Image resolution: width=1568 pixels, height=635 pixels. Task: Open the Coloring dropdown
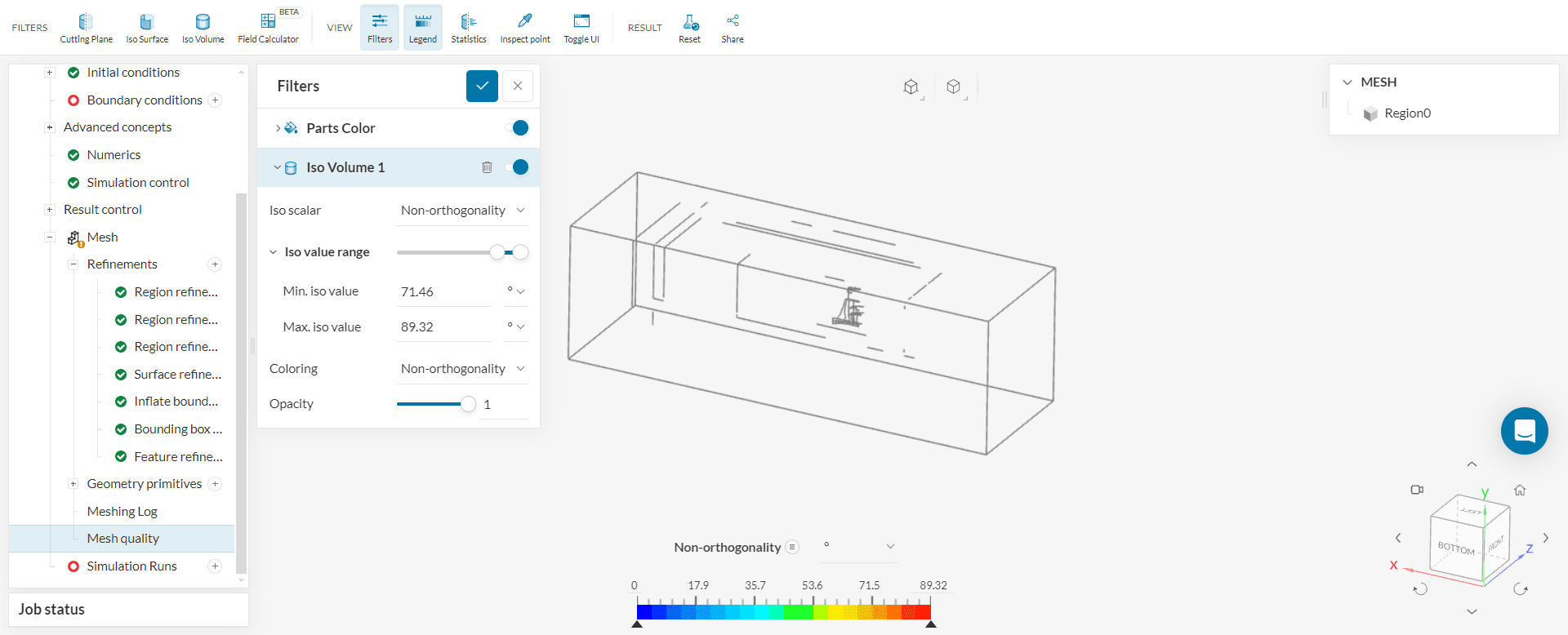[462, 369]
